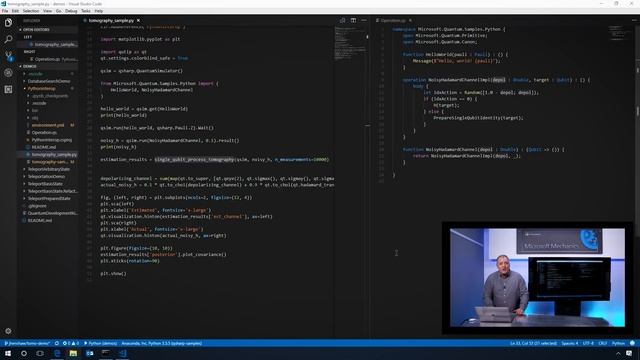Open the Edit menu
Screen dimensions: 640x360
[x=15, y=11]
